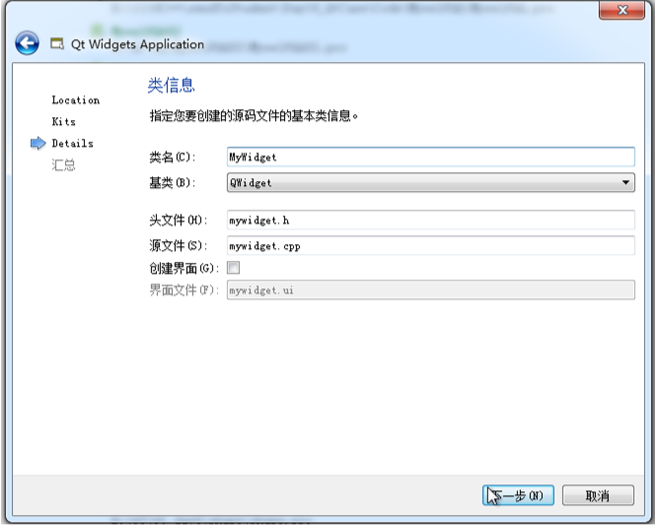Click the source file field mywidget.cpp
Image resolution: width=655 pixels, height=527 pixels.
(x=431, y=246)
